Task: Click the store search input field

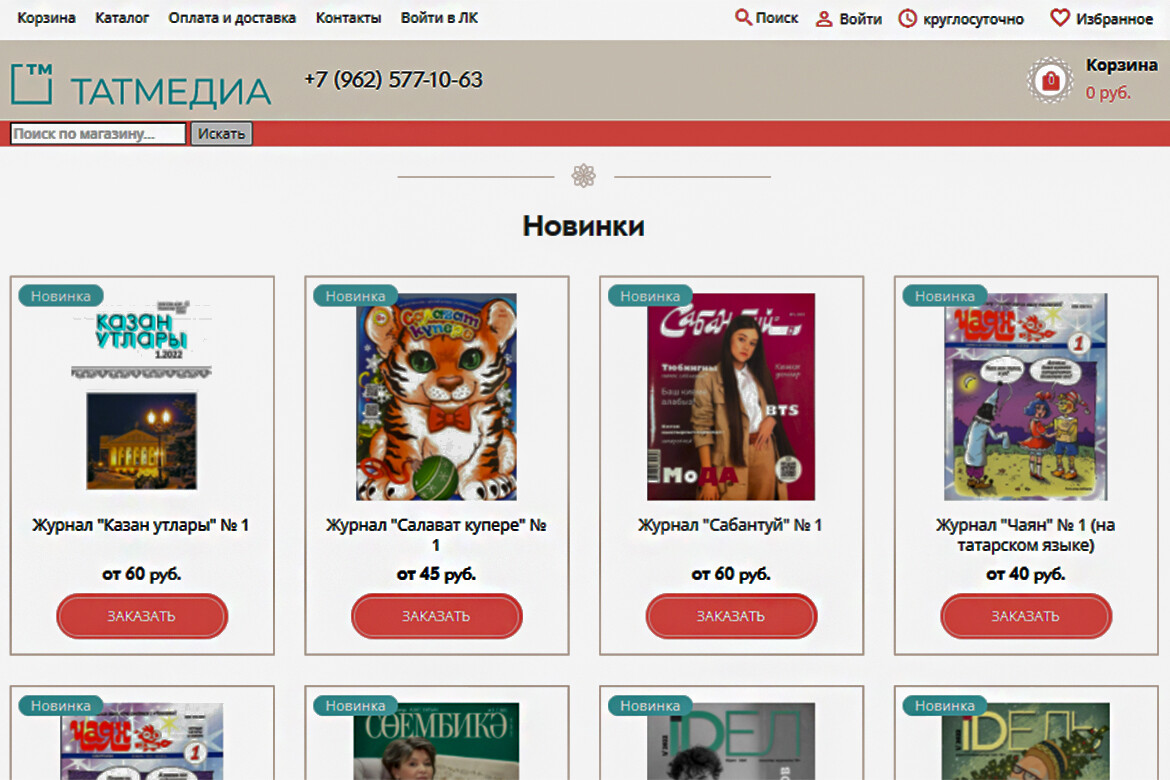Action: coord(98,134)
